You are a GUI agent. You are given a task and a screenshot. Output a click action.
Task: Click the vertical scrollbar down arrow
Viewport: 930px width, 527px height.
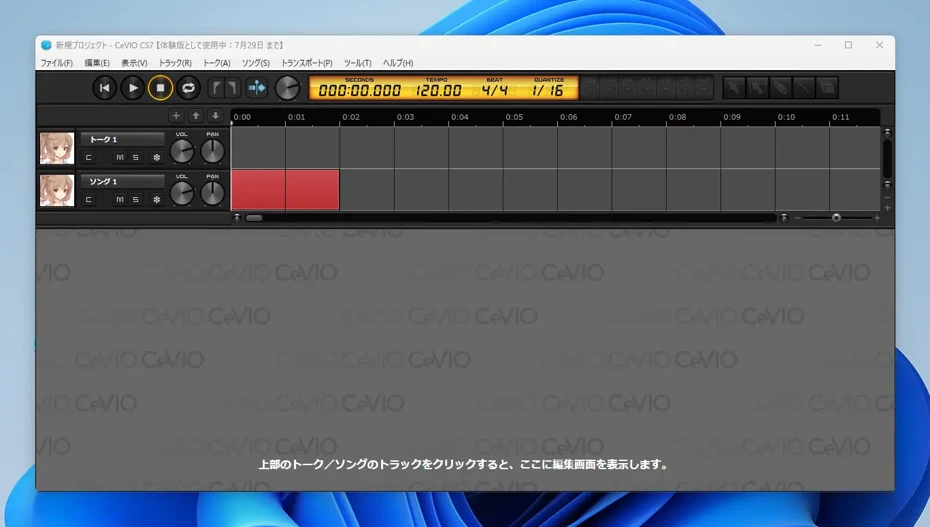(x=887, y=185)
